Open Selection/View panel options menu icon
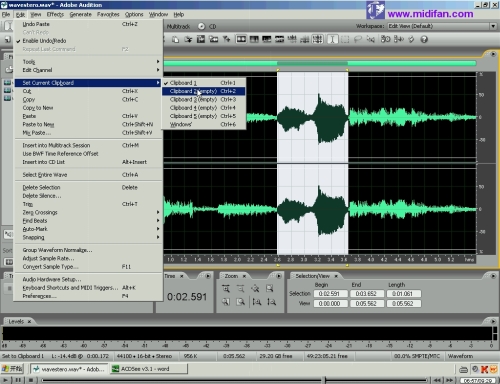 click(x=493, y=276)
